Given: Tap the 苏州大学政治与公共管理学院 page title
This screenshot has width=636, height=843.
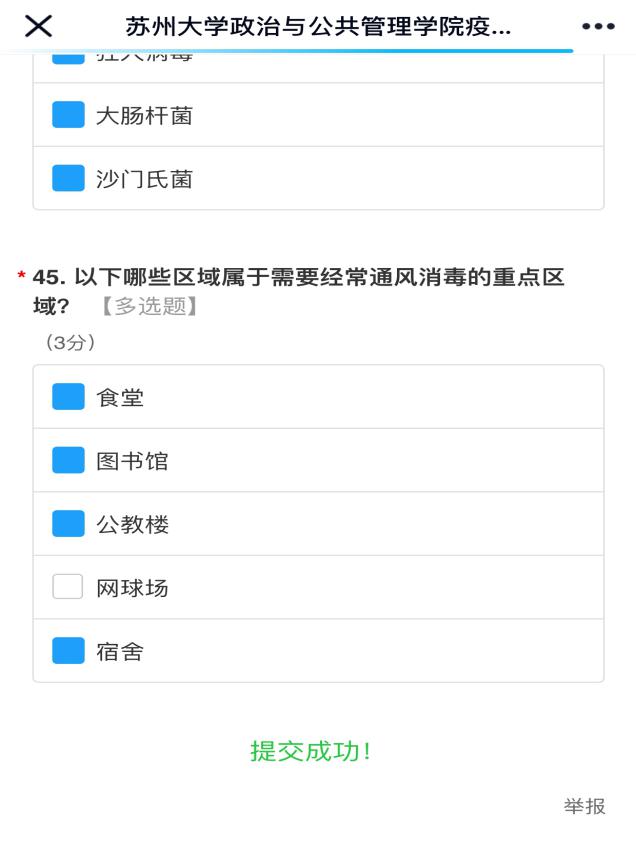Looking at the screenshot, I should (x=318, y=27).
